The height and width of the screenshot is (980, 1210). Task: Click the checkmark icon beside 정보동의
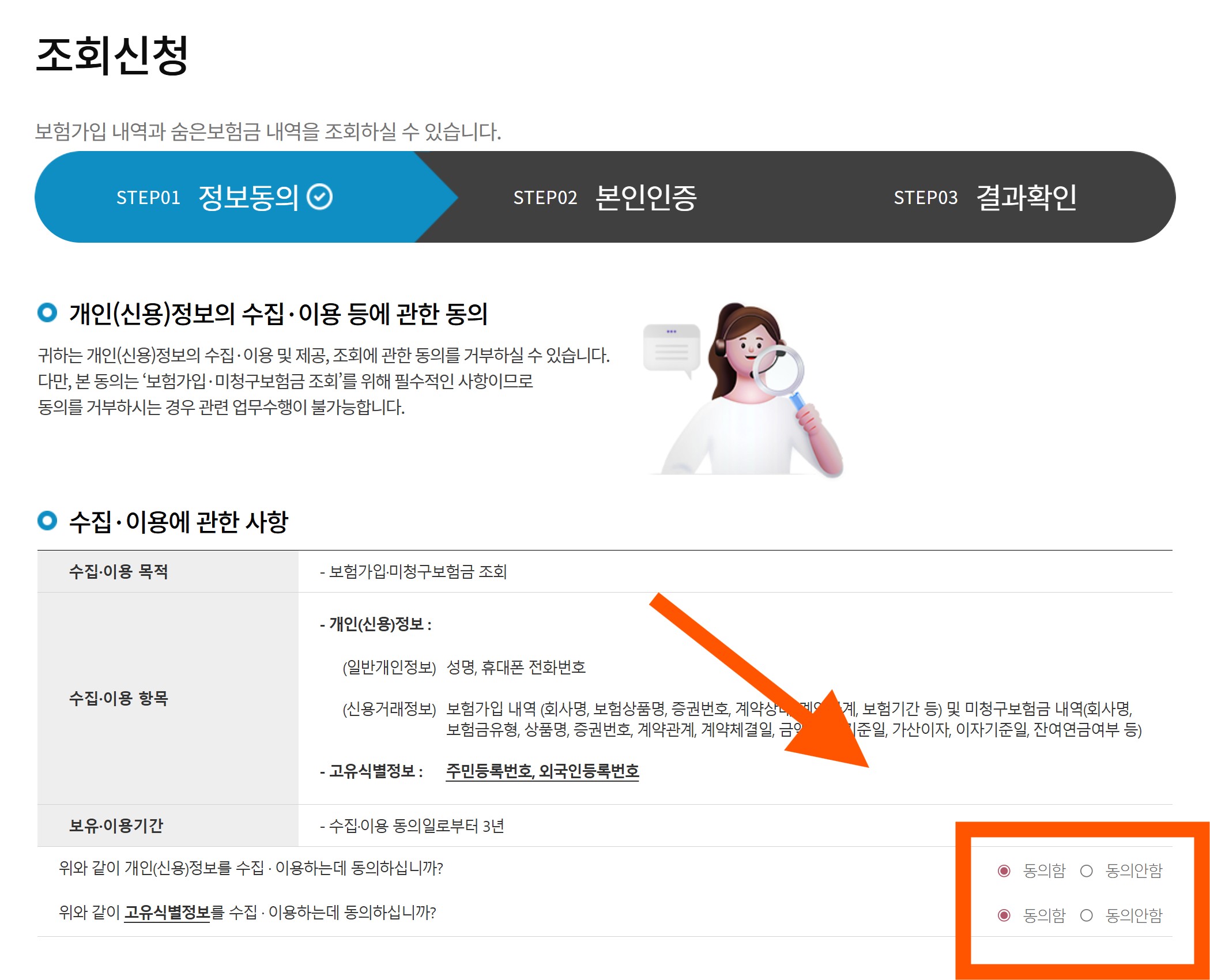point(319,197)
